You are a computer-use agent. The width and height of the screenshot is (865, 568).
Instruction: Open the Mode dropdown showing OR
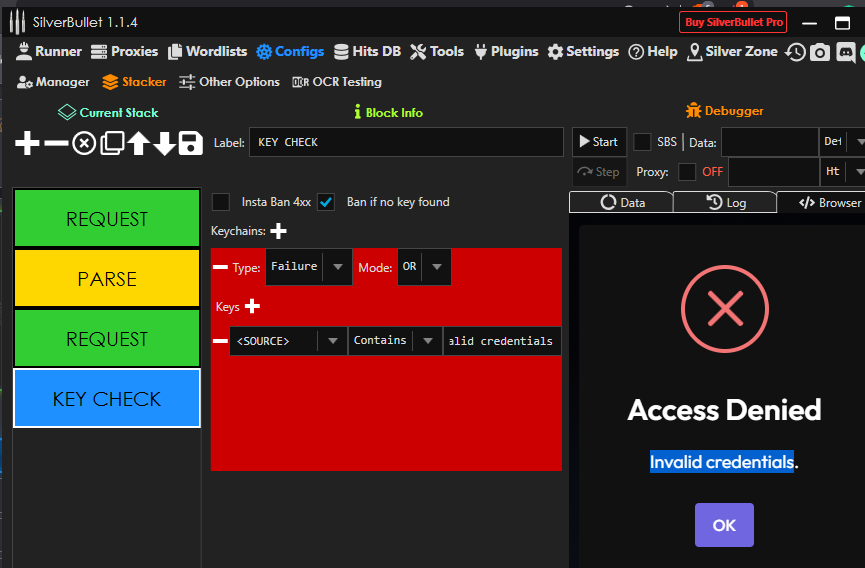(x=424, y=267)
